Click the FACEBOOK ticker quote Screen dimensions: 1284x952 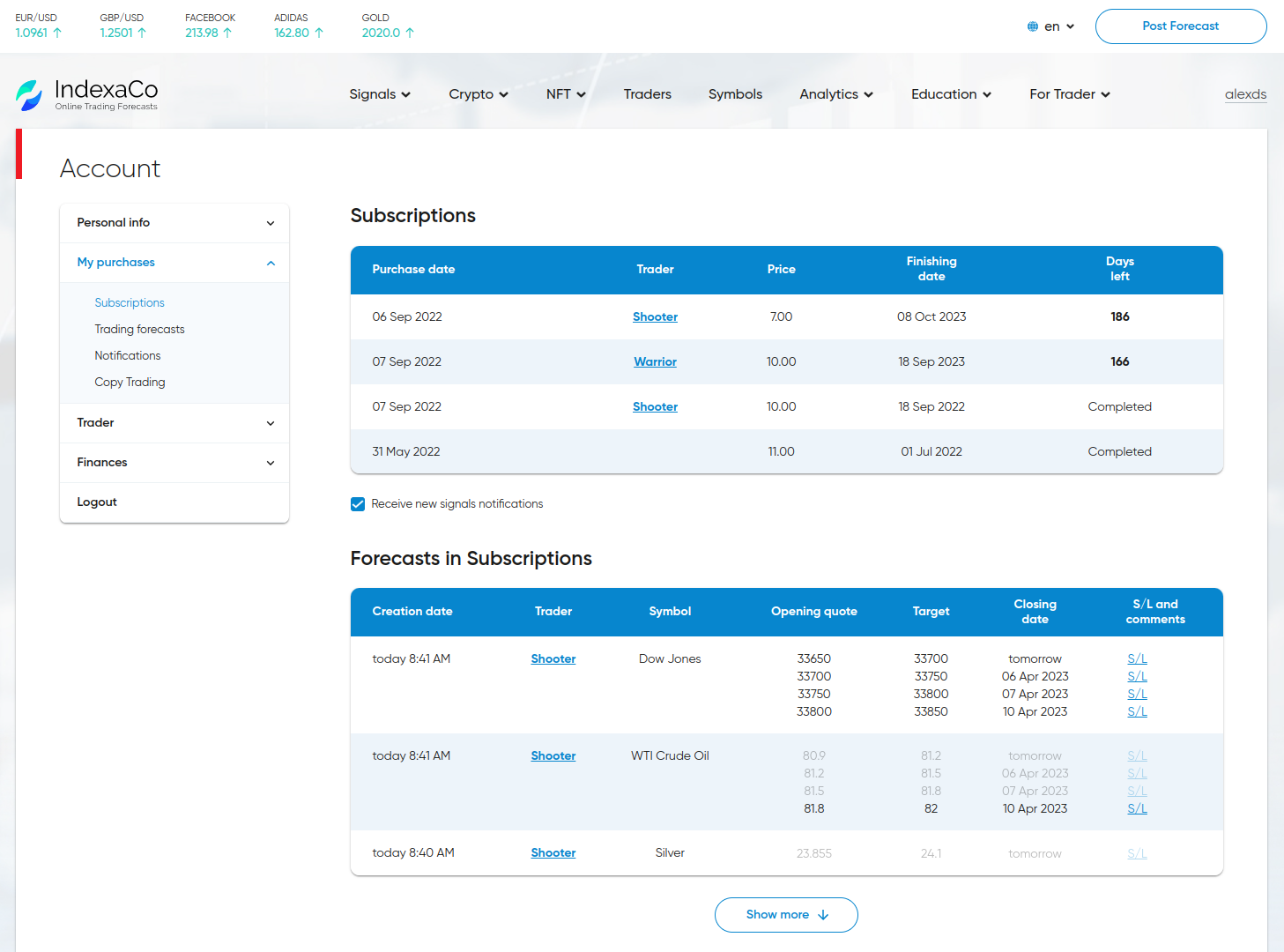pyautogui.click(x=210, y=26)
